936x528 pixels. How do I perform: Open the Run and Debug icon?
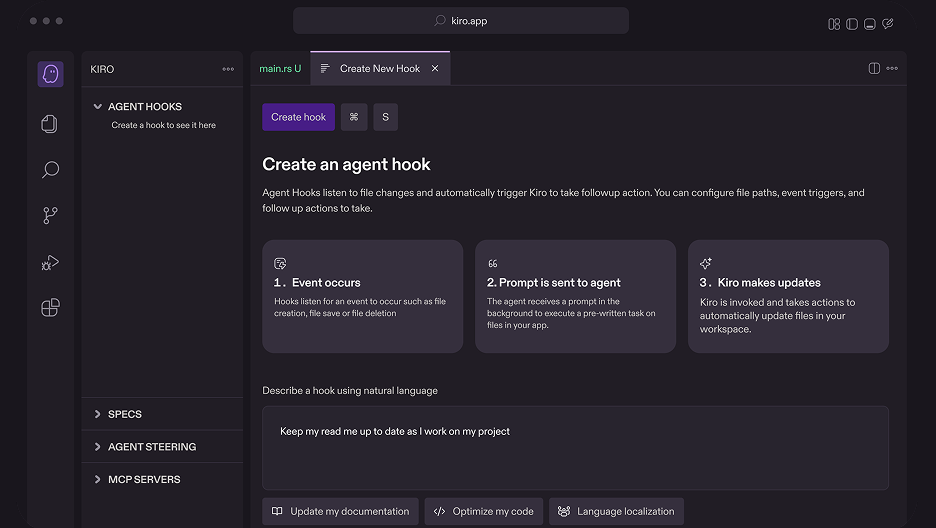[50, 263]
